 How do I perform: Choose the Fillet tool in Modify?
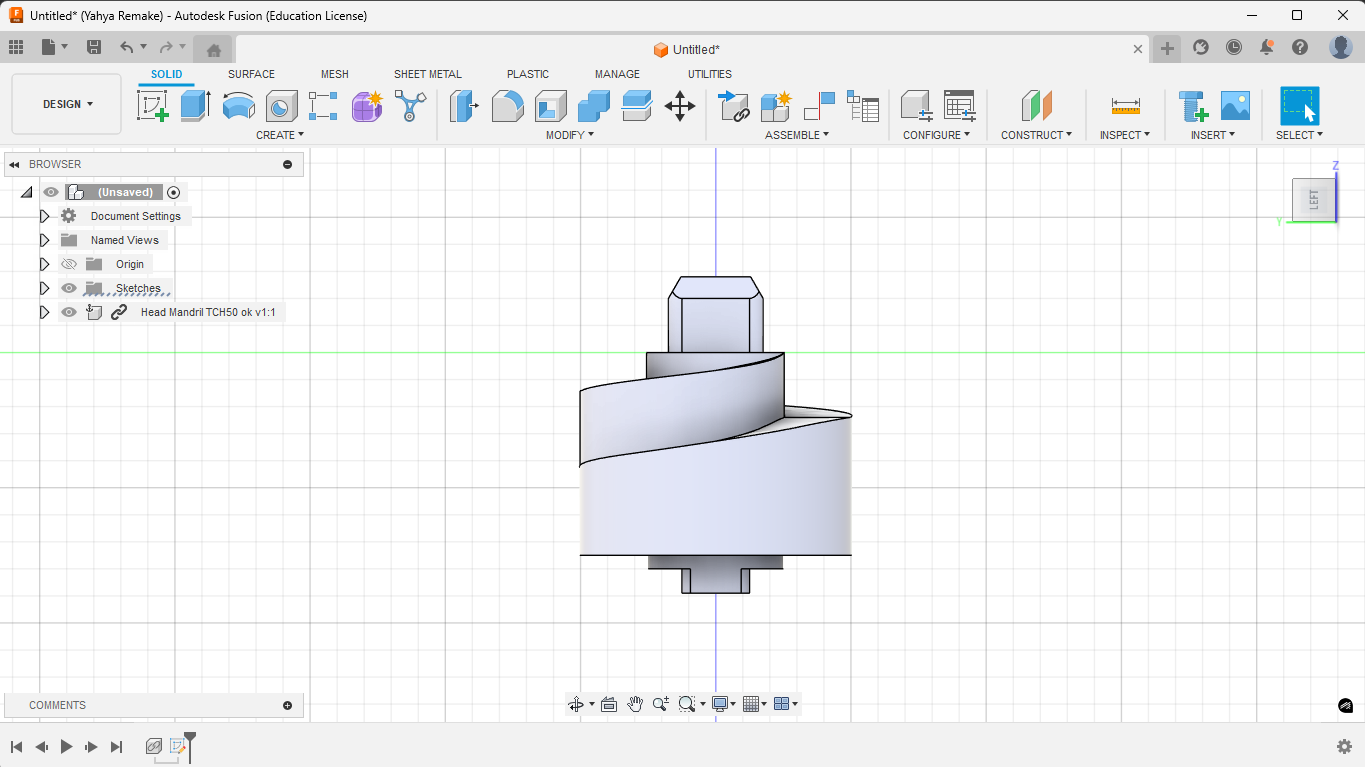(508, 105)
